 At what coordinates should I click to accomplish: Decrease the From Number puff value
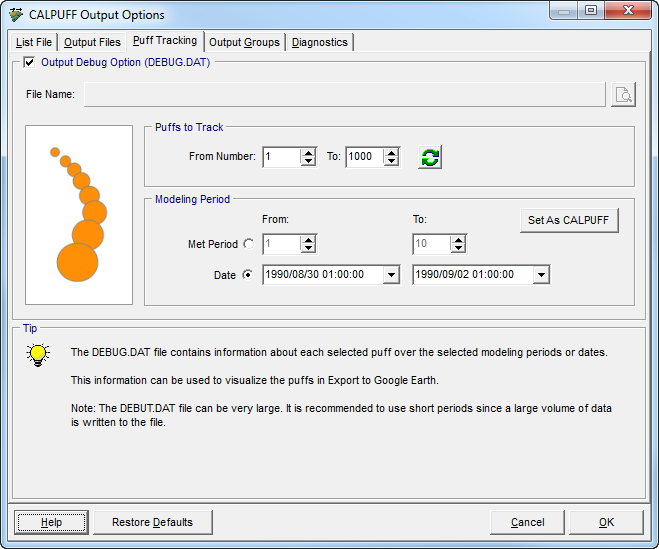308,161
